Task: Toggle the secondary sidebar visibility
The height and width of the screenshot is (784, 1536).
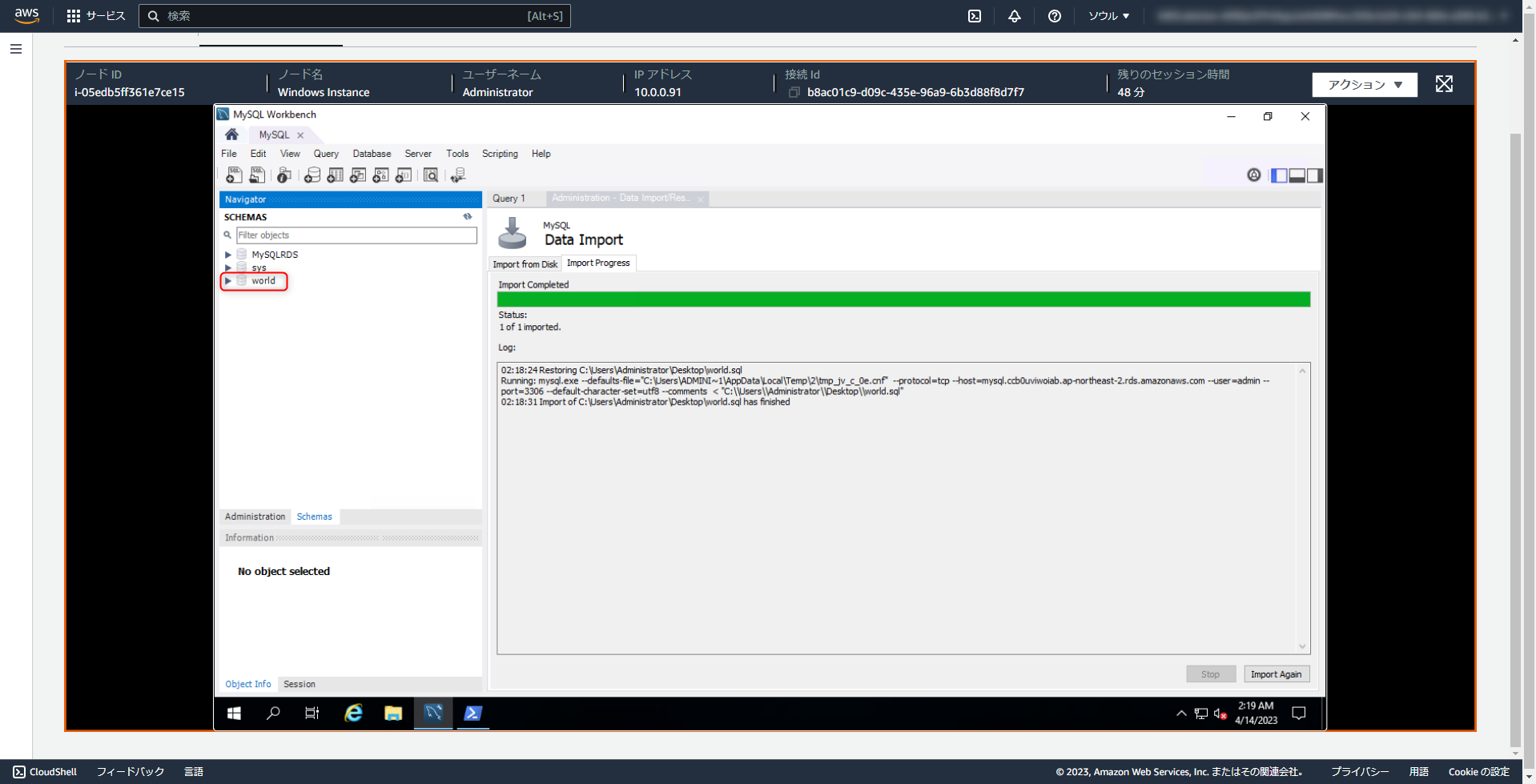Action: (1315, 175)
